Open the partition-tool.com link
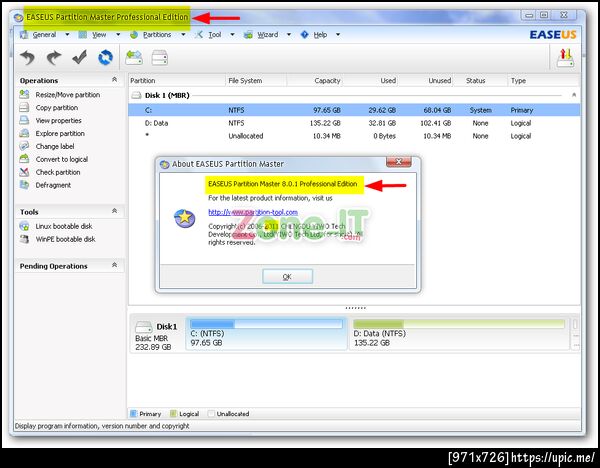Screen dimensions: 600x468 [253, 212]
